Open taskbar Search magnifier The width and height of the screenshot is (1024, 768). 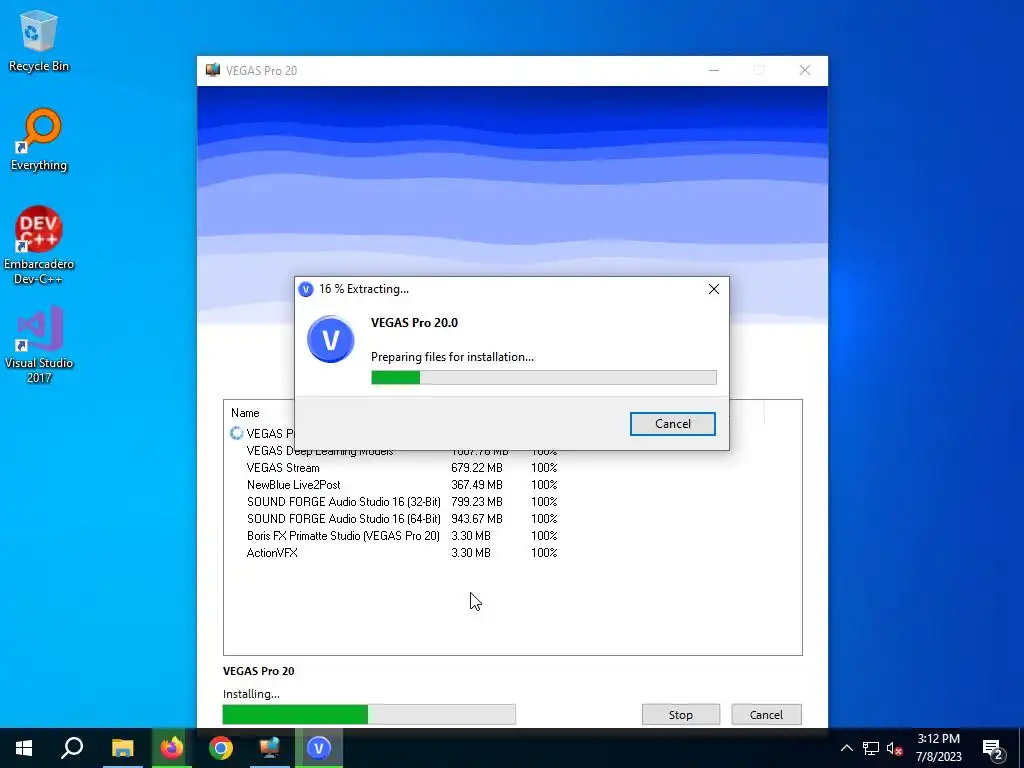[x=72, y=748]
